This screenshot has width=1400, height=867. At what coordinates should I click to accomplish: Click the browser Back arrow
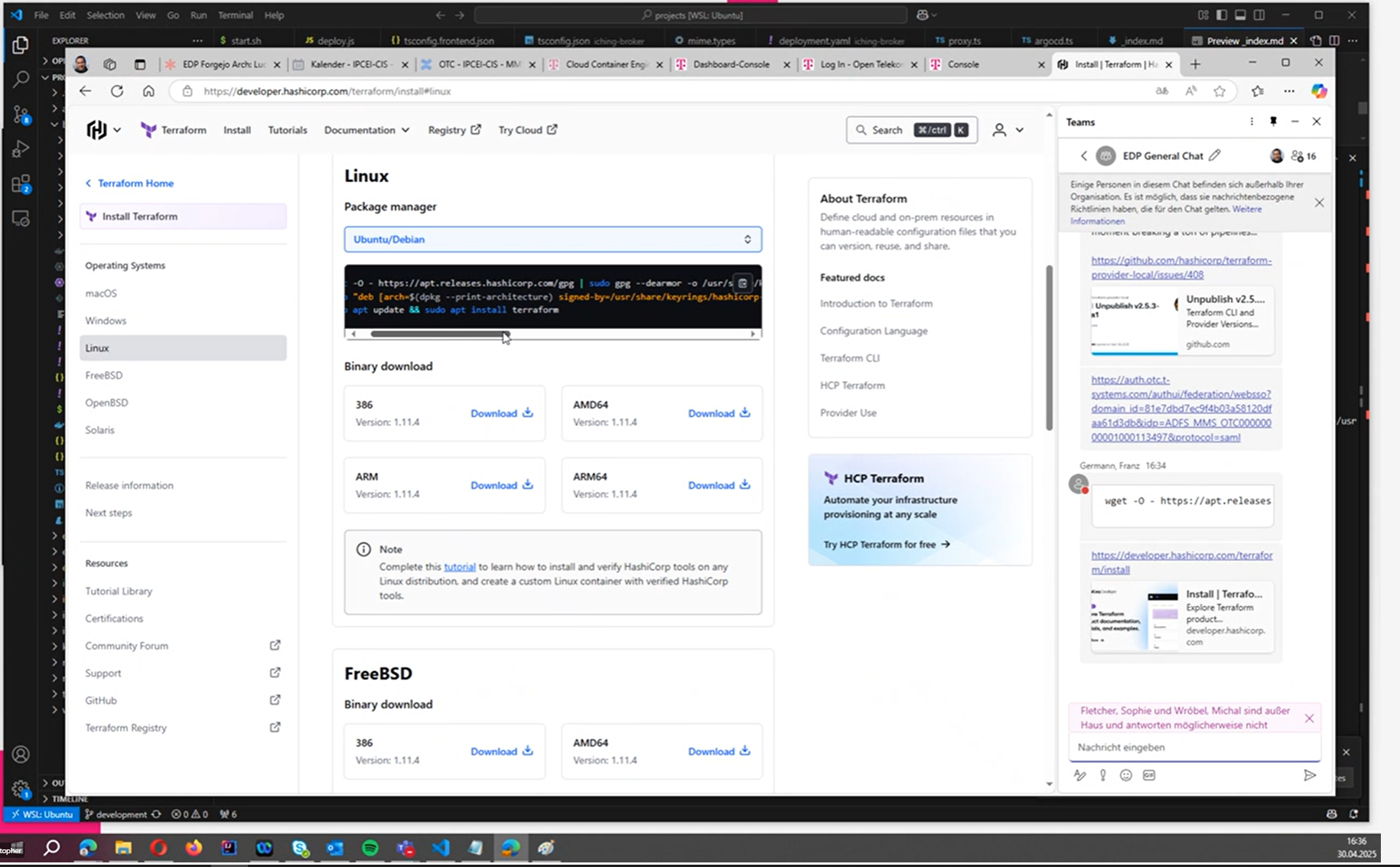[x=85, y=91]
